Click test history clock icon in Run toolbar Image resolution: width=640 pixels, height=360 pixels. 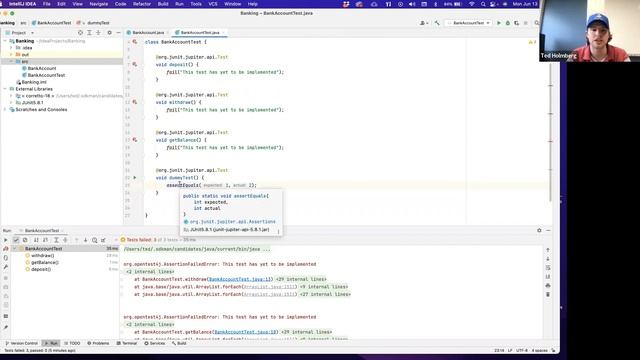(x=94, y=240)
